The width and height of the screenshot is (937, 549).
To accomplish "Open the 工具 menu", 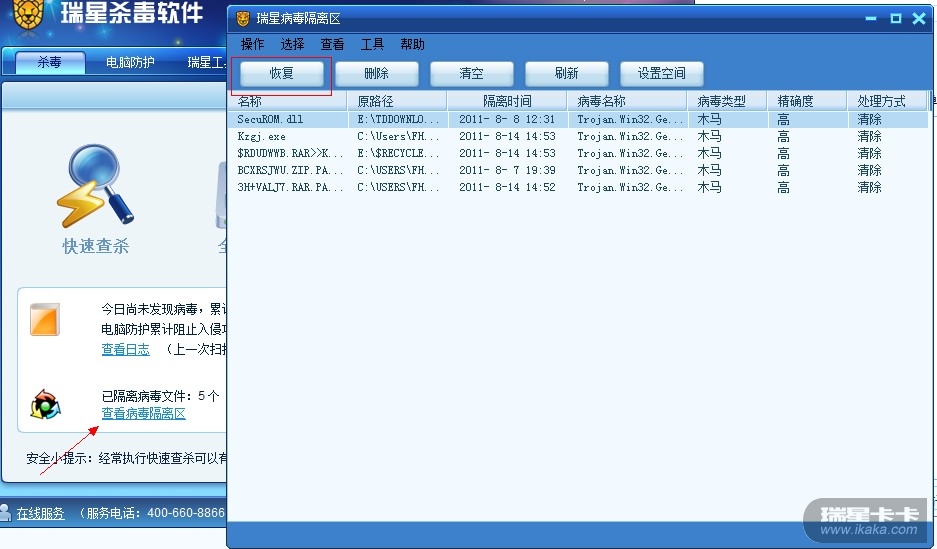I will tap(372, 44).
